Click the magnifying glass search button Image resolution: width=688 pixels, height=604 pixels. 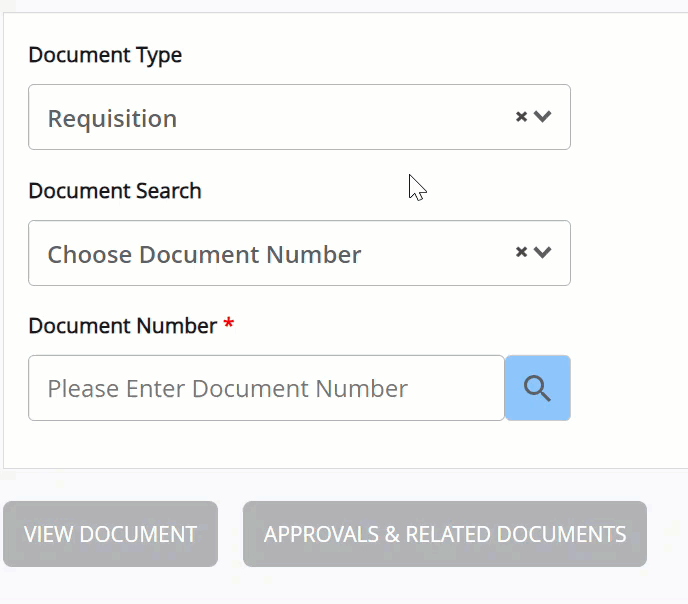[x=538, y=388]
